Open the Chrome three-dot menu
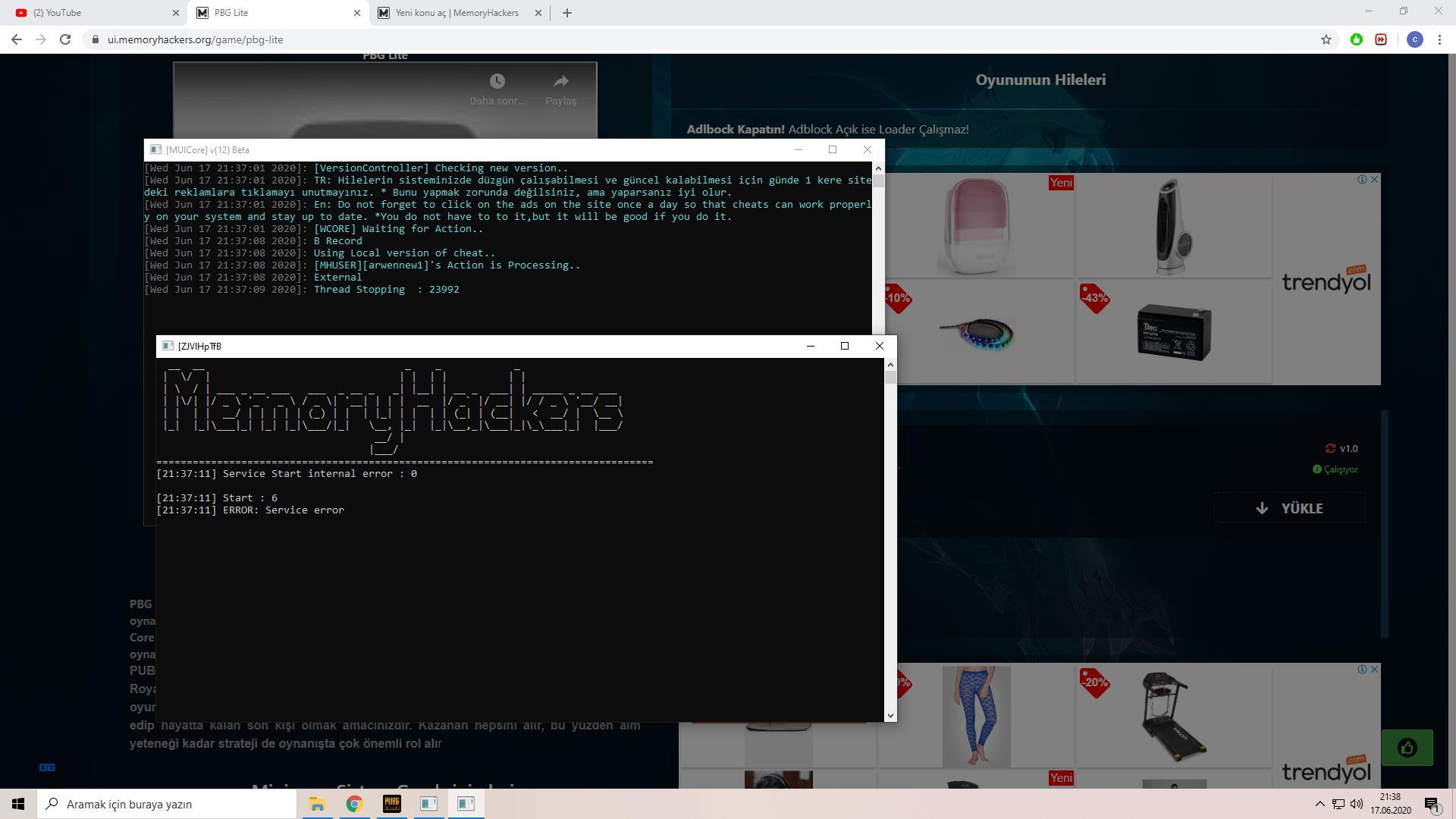 [1439, 39]
